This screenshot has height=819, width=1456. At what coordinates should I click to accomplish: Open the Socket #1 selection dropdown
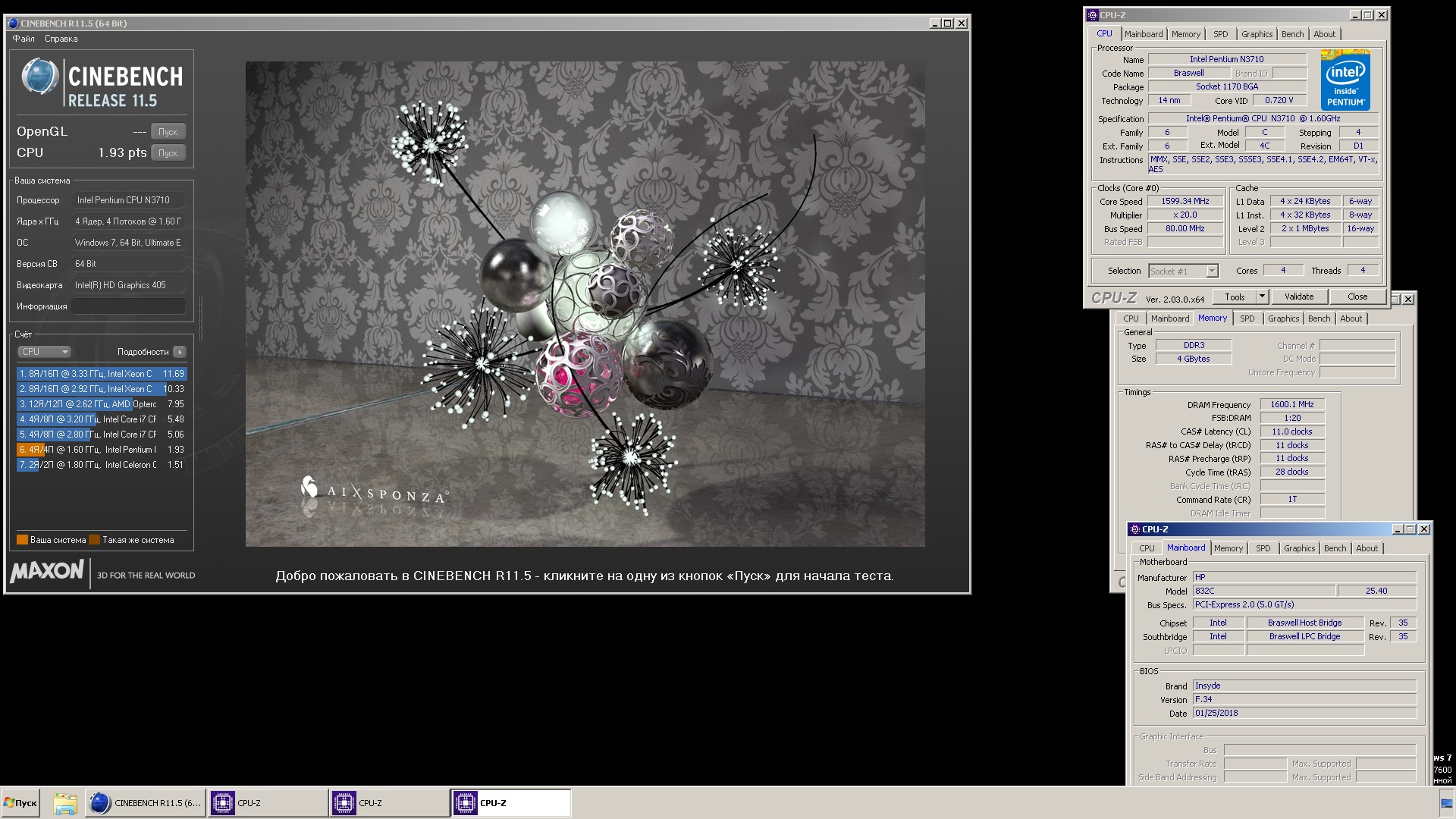(x=1183, y=271)
